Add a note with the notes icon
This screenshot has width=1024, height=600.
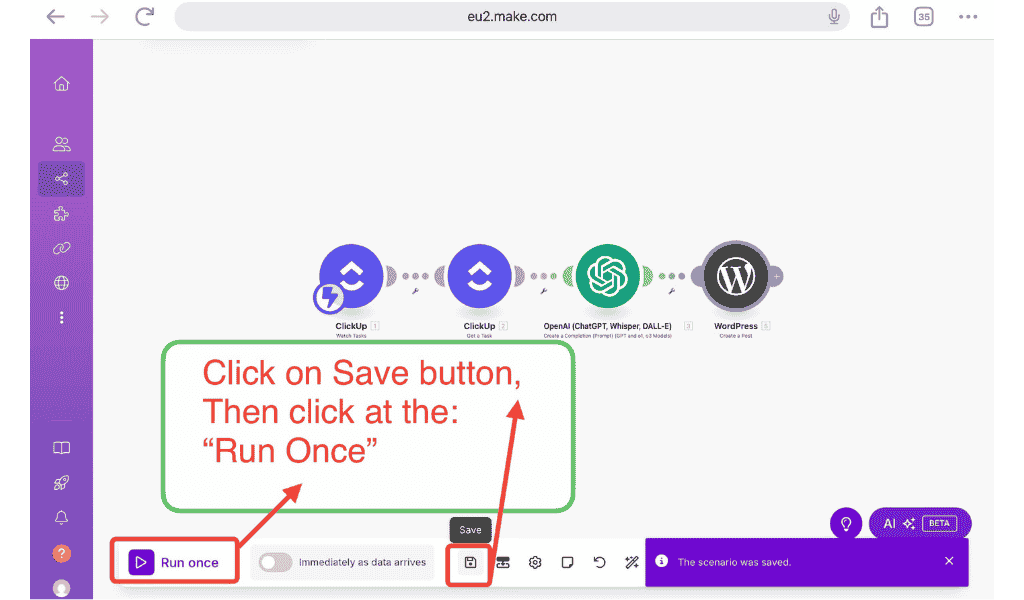[568, 562]
